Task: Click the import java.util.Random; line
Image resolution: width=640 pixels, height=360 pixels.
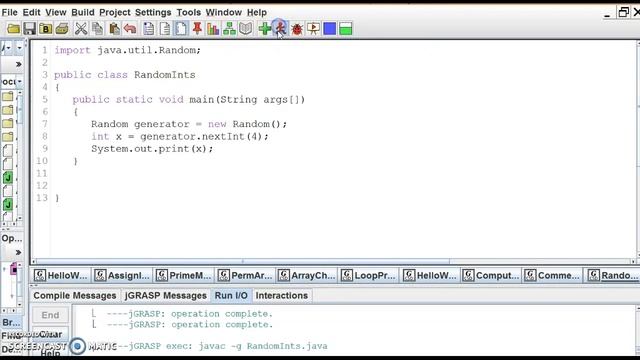Action: (127, 50)
